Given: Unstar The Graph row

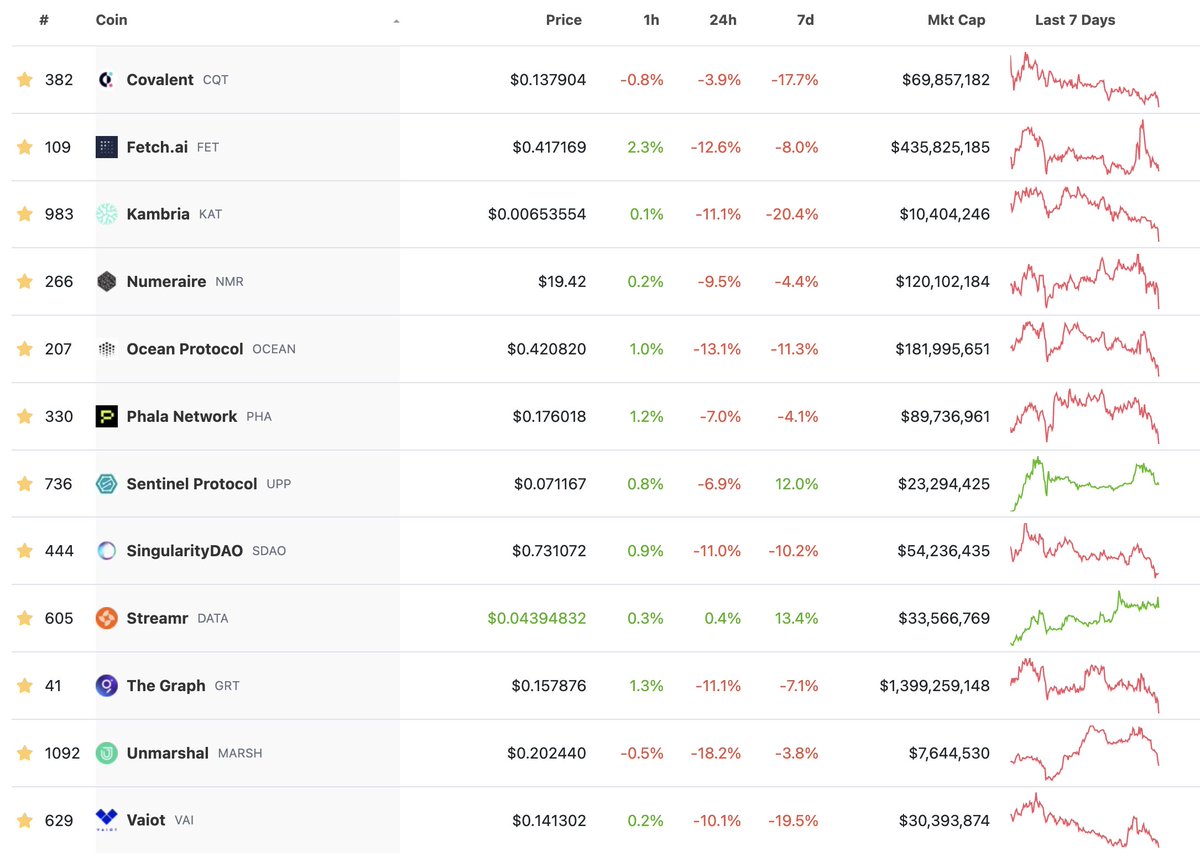Looking at the screenshot, I should 25,685.
